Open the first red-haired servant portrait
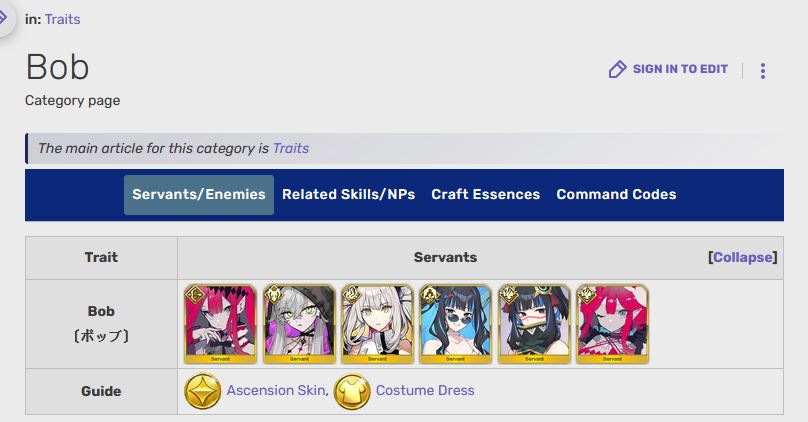The image size is (808, 422). [x=221, y=324]
